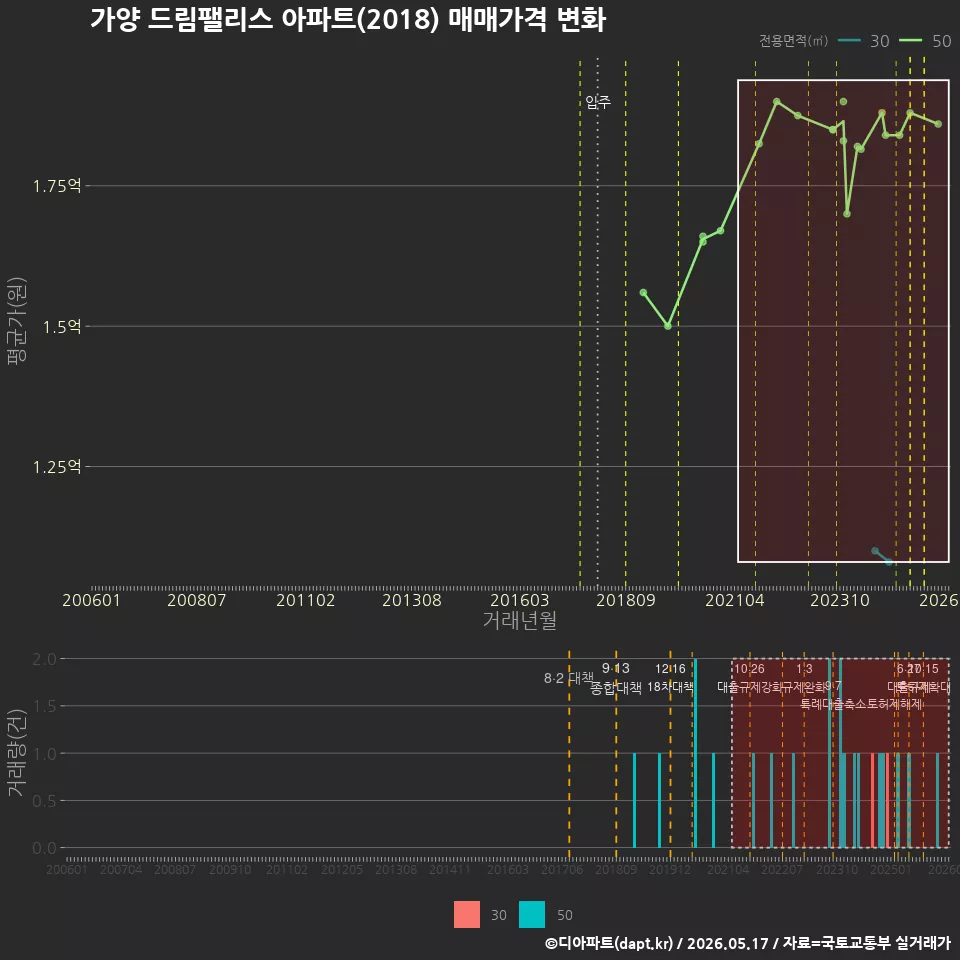The width and height of the screenshot is (960, 960).
Task: Click the 1.5 volume axis label
Action: tap(44, 707)
